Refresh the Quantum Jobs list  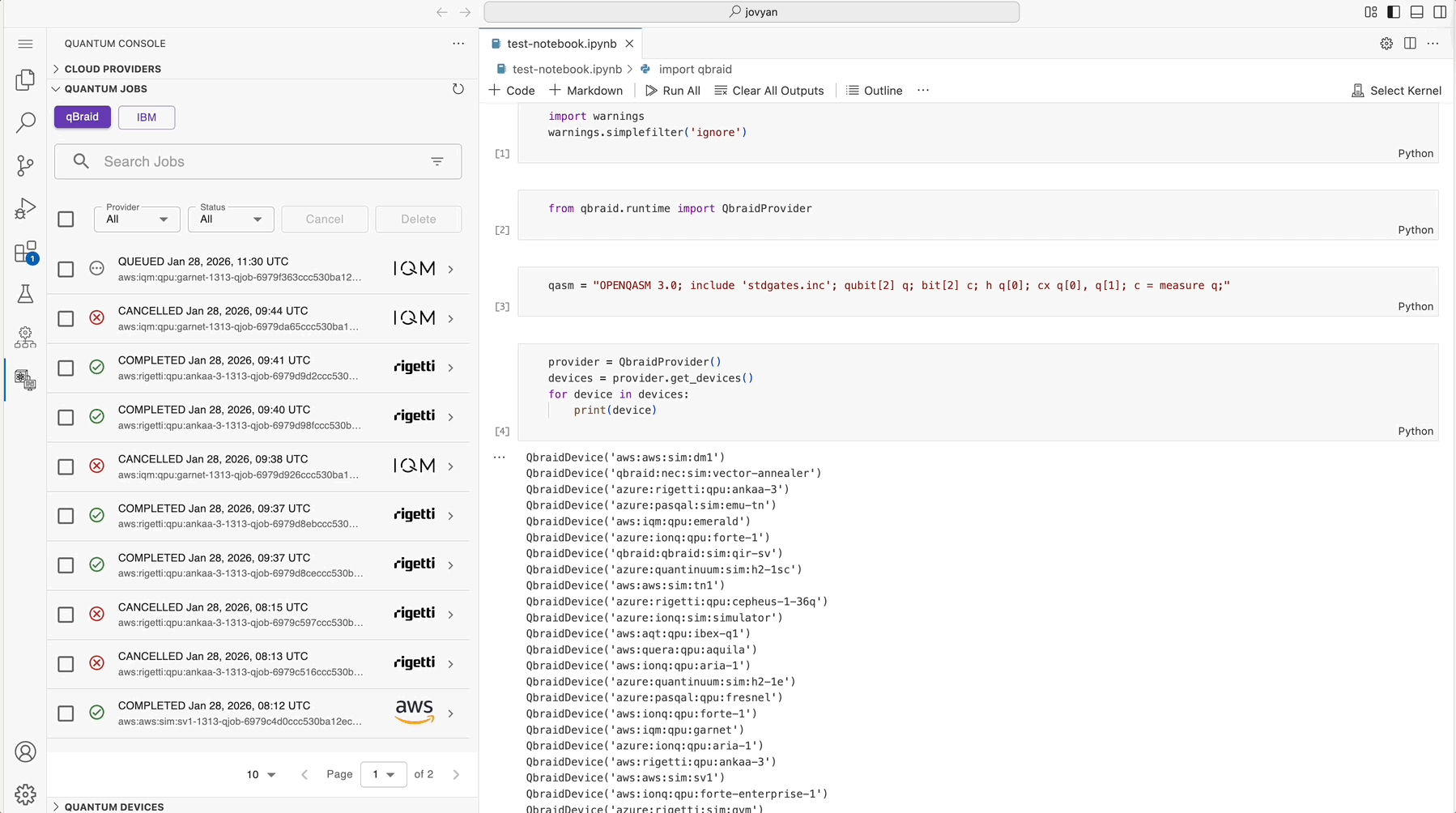[458, 89]
